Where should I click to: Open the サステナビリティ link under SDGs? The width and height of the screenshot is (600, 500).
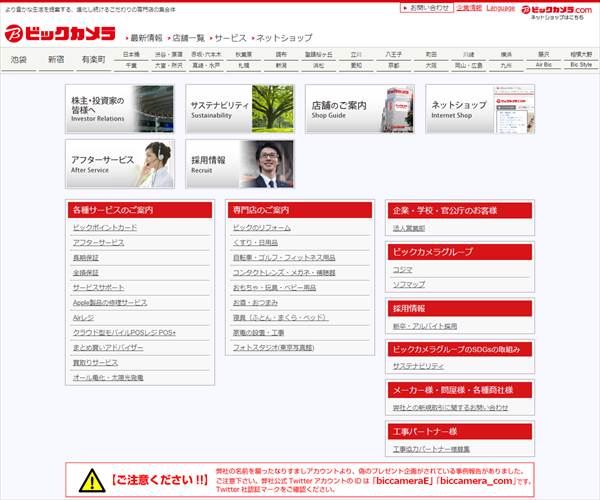click(418, 366)
